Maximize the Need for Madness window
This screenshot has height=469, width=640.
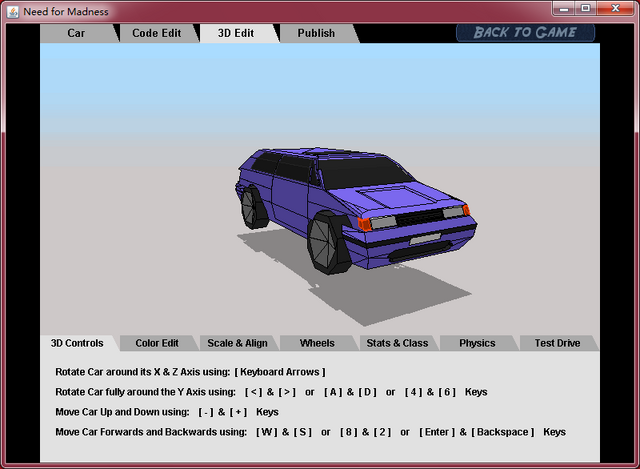click(586, 9)
